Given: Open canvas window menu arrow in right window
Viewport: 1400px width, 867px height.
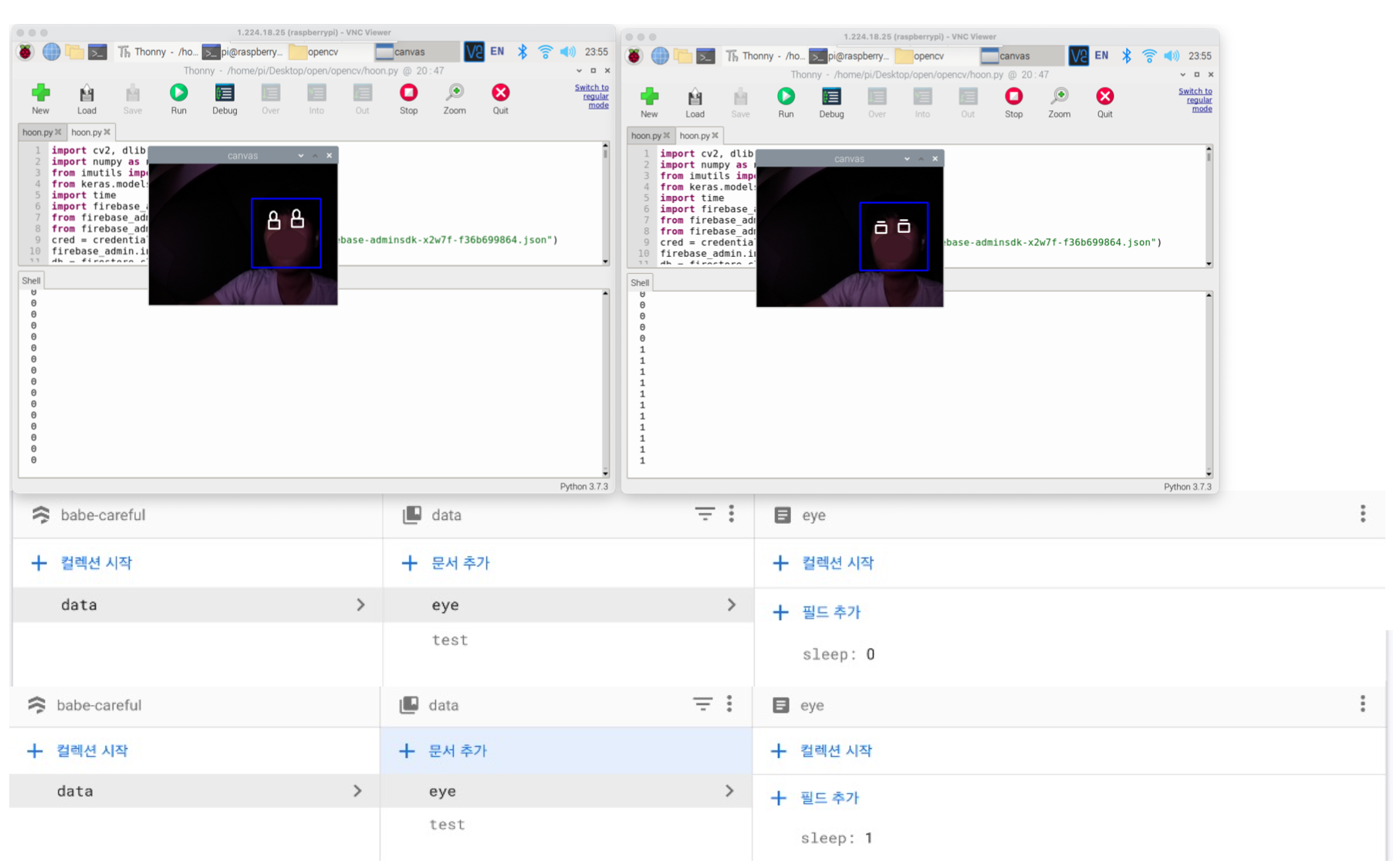Looking at the screenshot, I should pos(907,159).
